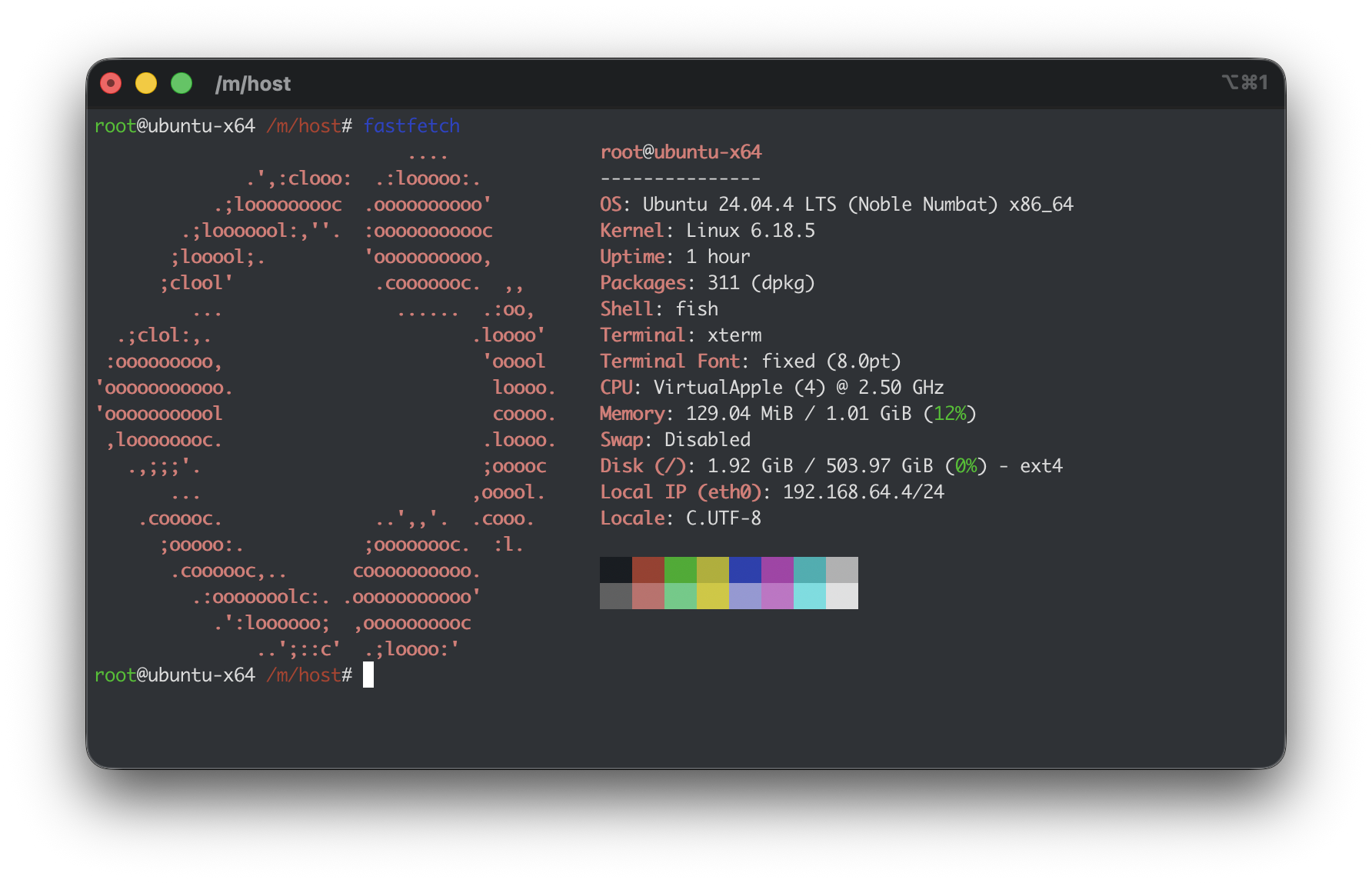Screen dimensions: 1372x883
Task: Place cursor at the terminal prompt block
Action: tap(368, 675)
